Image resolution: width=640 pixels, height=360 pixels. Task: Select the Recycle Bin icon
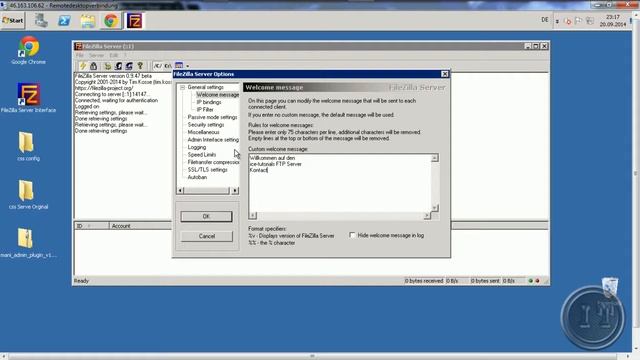point(610,287)
